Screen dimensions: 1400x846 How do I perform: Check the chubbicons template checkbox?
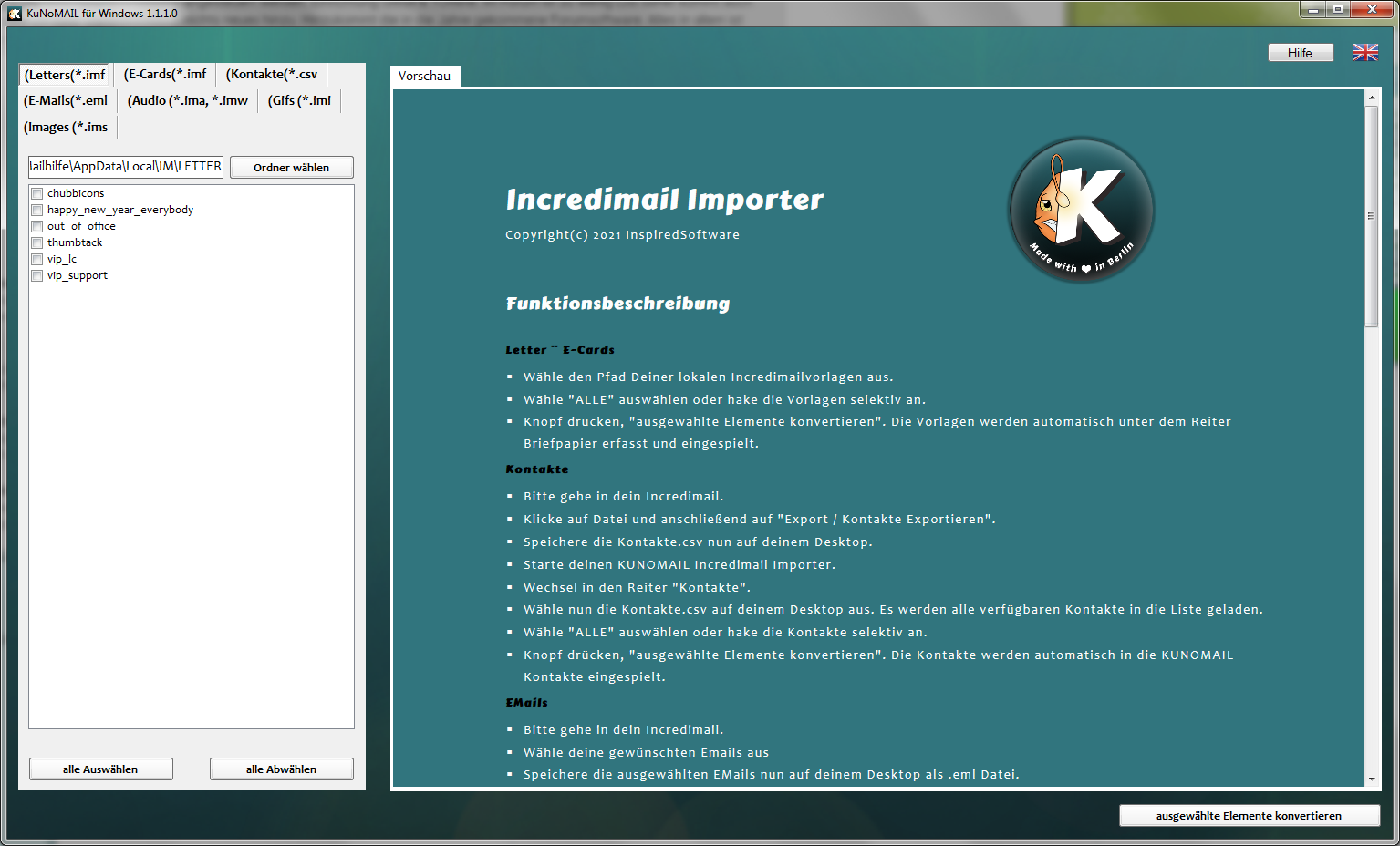pyautogui.click(x=37, y=193)
